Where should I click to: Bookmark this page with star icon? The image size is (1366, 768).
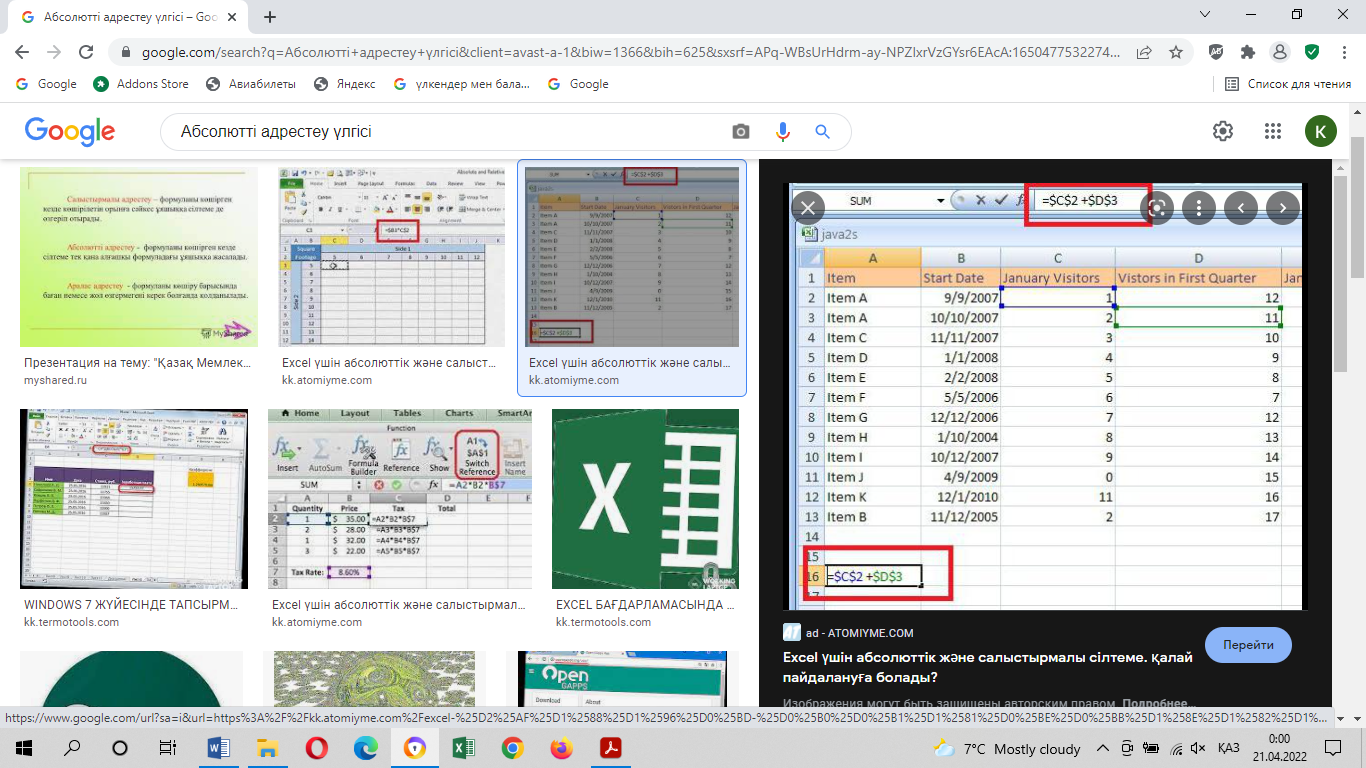pyautogui.click(x=1176, y=52)
